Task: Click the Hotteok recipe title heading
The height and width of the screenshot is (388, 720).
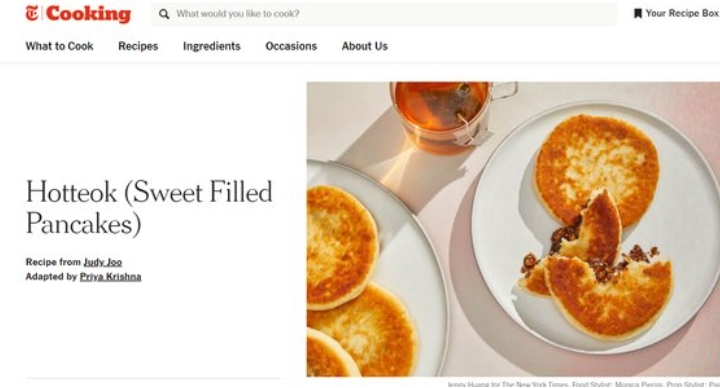Action: pyautogui.click(x=149, y=208)
